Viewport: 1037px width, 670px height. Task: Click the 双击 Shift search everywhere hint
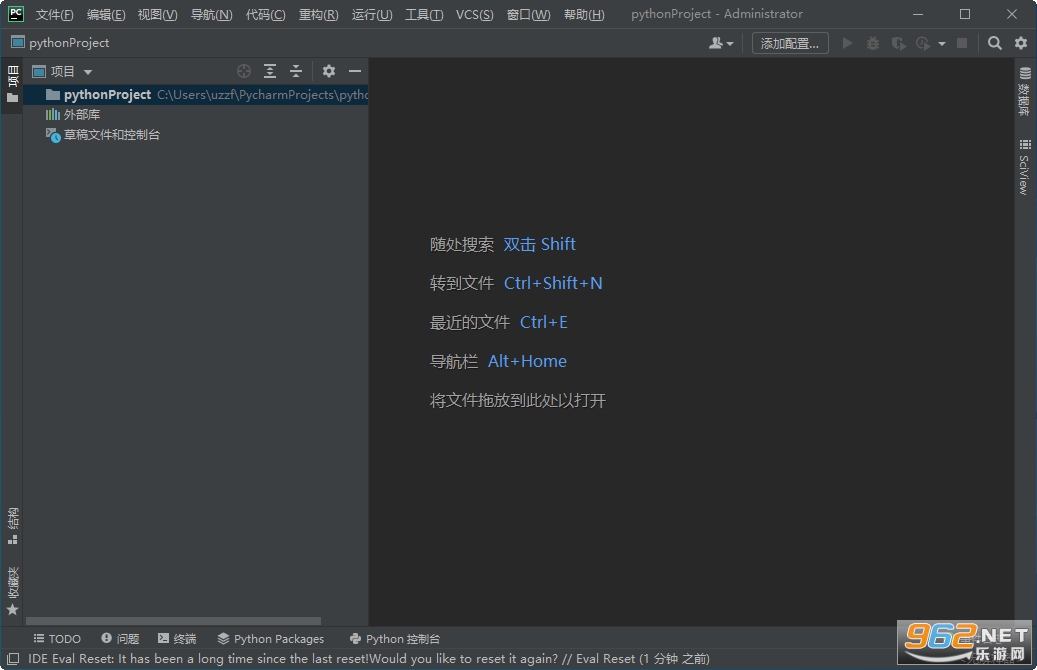539,244
